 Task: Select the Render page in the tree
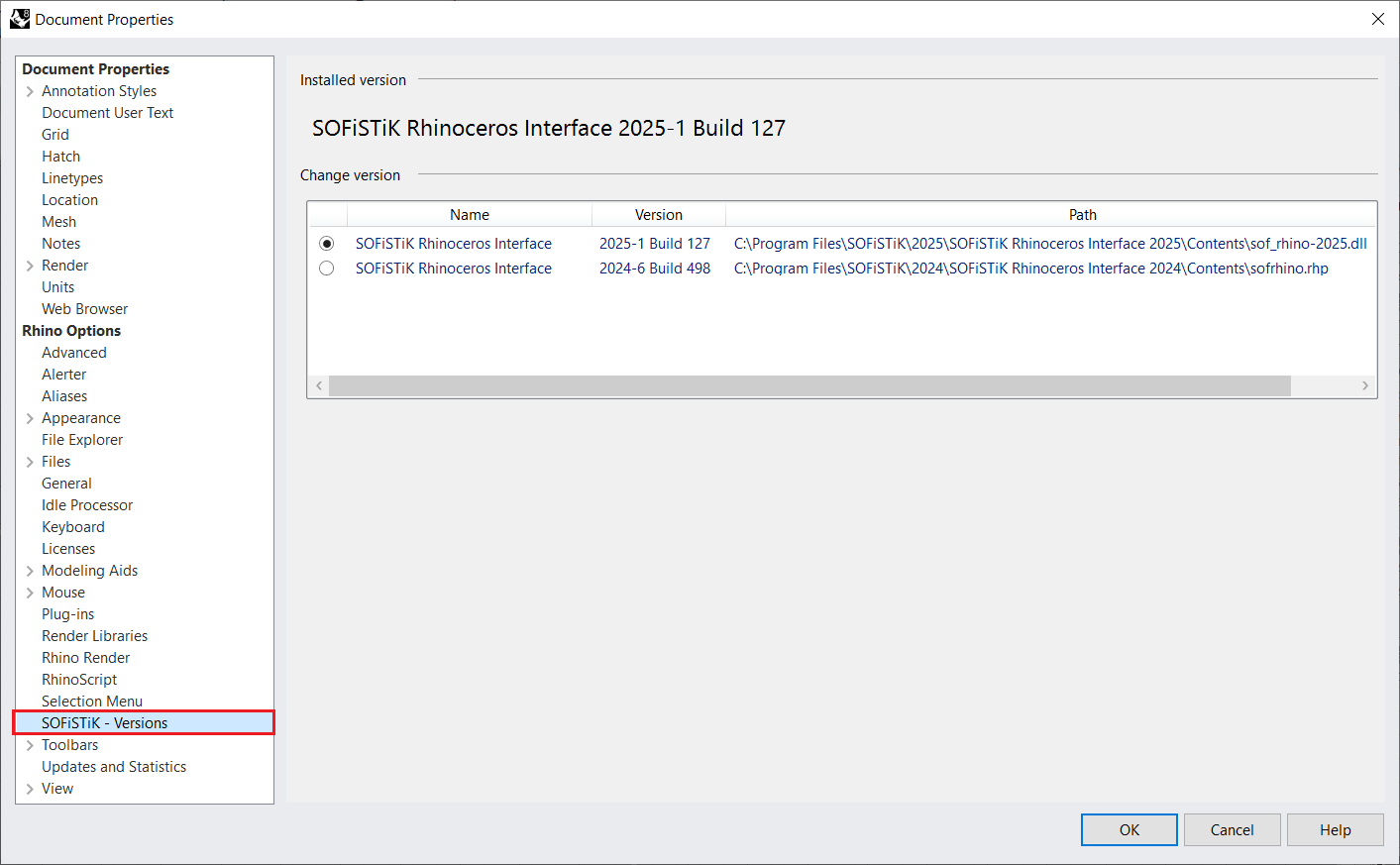pos(65,266)
